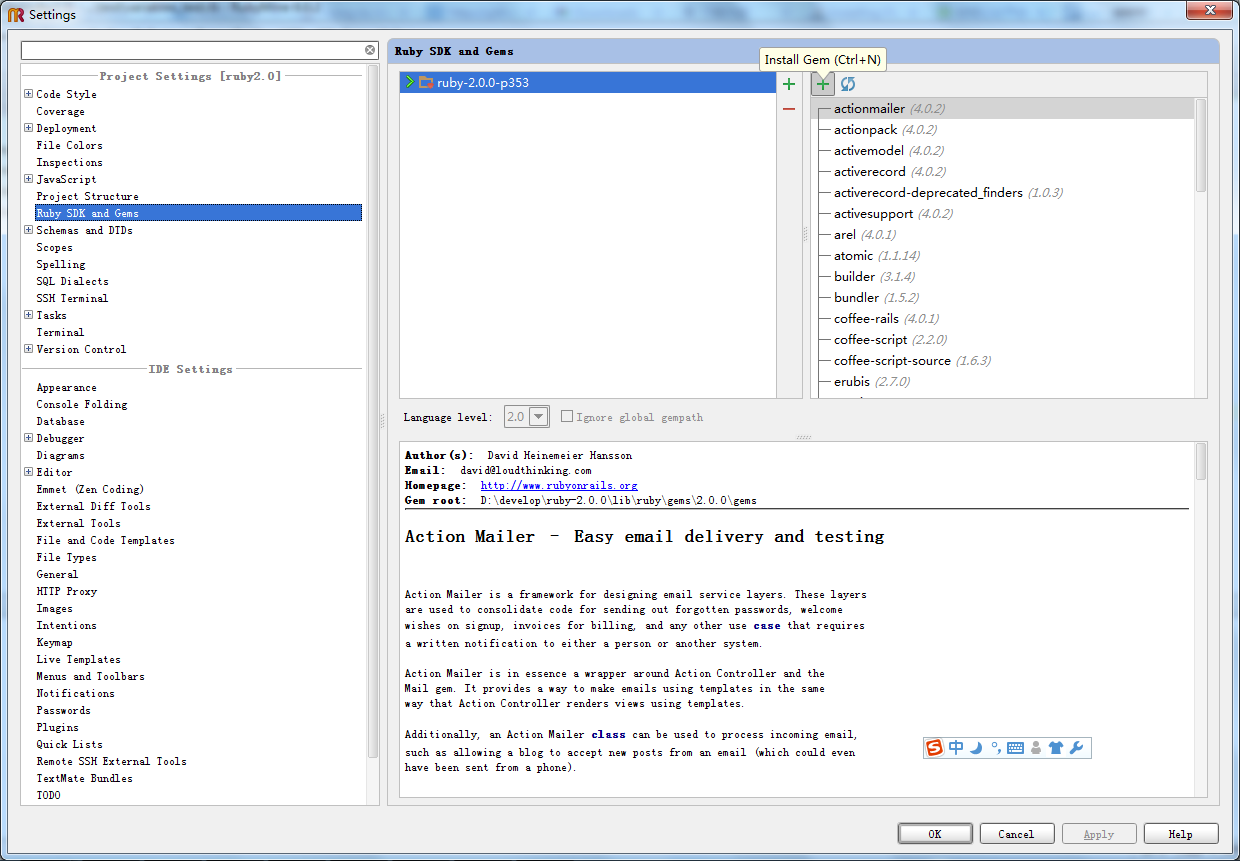The height and width of the screenshot is (861, 1240).
Task: Expand the Code Style tree node
Action: click(x=29, y=94)
